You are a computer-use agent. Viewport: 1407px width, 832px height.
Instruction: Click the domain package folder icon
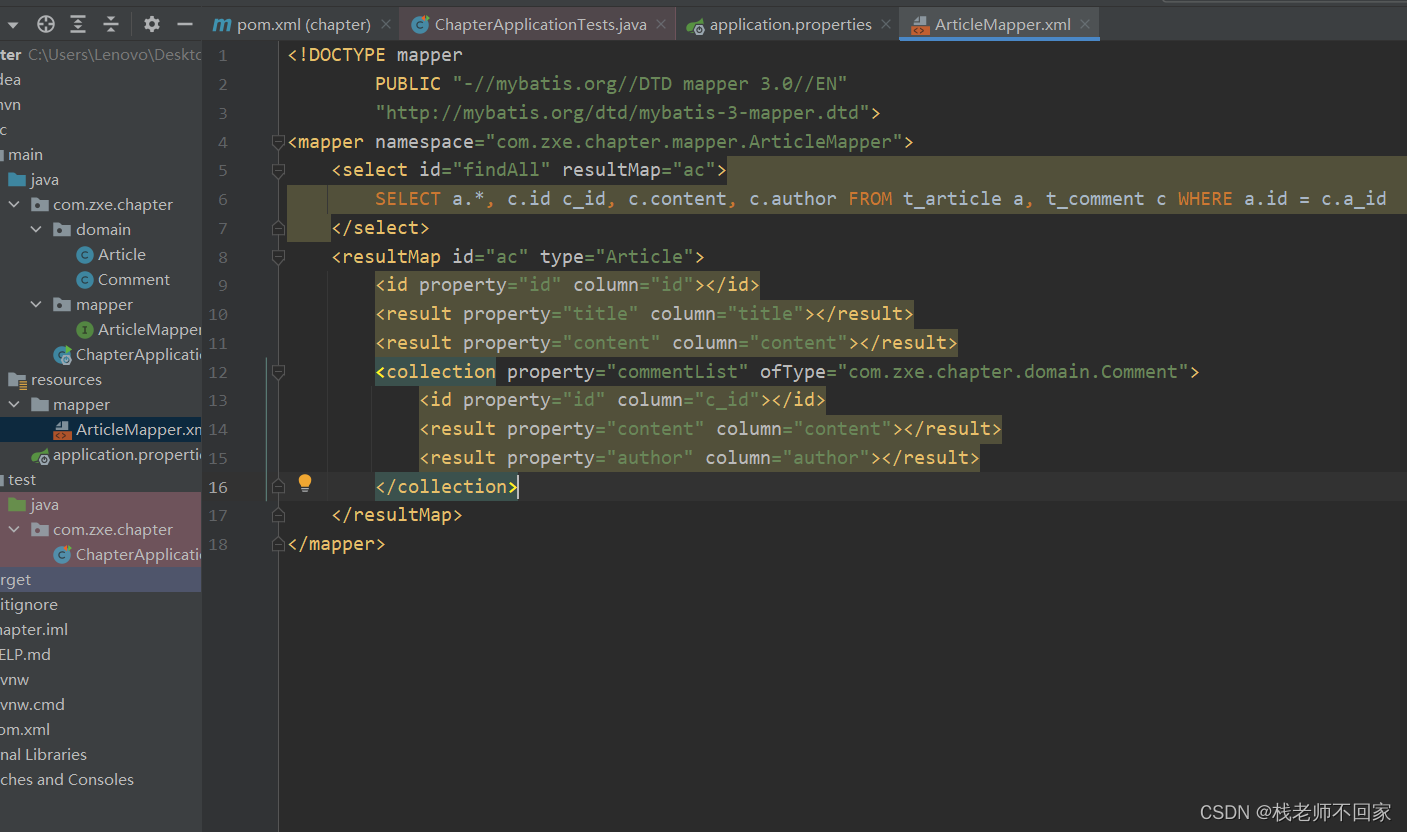pyautogui.click(x=62, y=230)
